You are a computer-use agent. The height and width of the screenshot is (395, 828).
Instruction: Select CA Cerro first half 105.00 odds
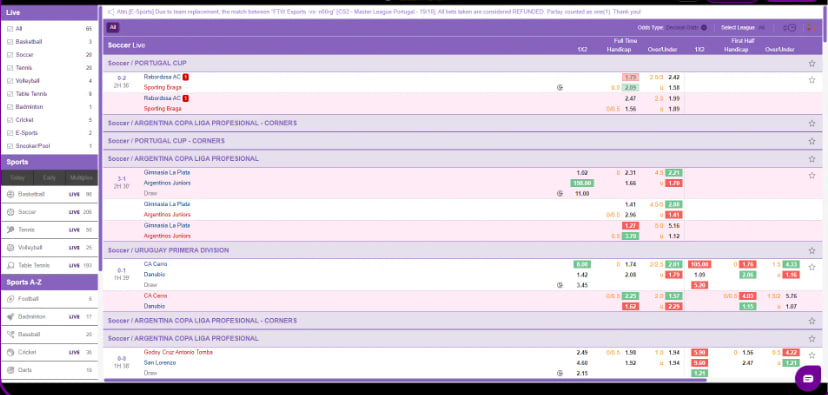(699, 265)
